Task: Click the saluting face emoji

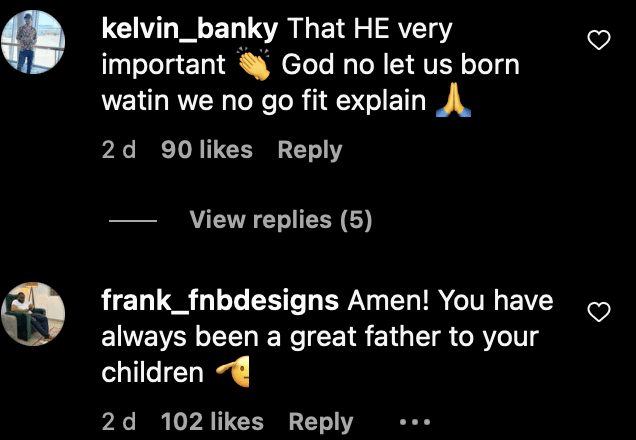Action: [232, 373]
